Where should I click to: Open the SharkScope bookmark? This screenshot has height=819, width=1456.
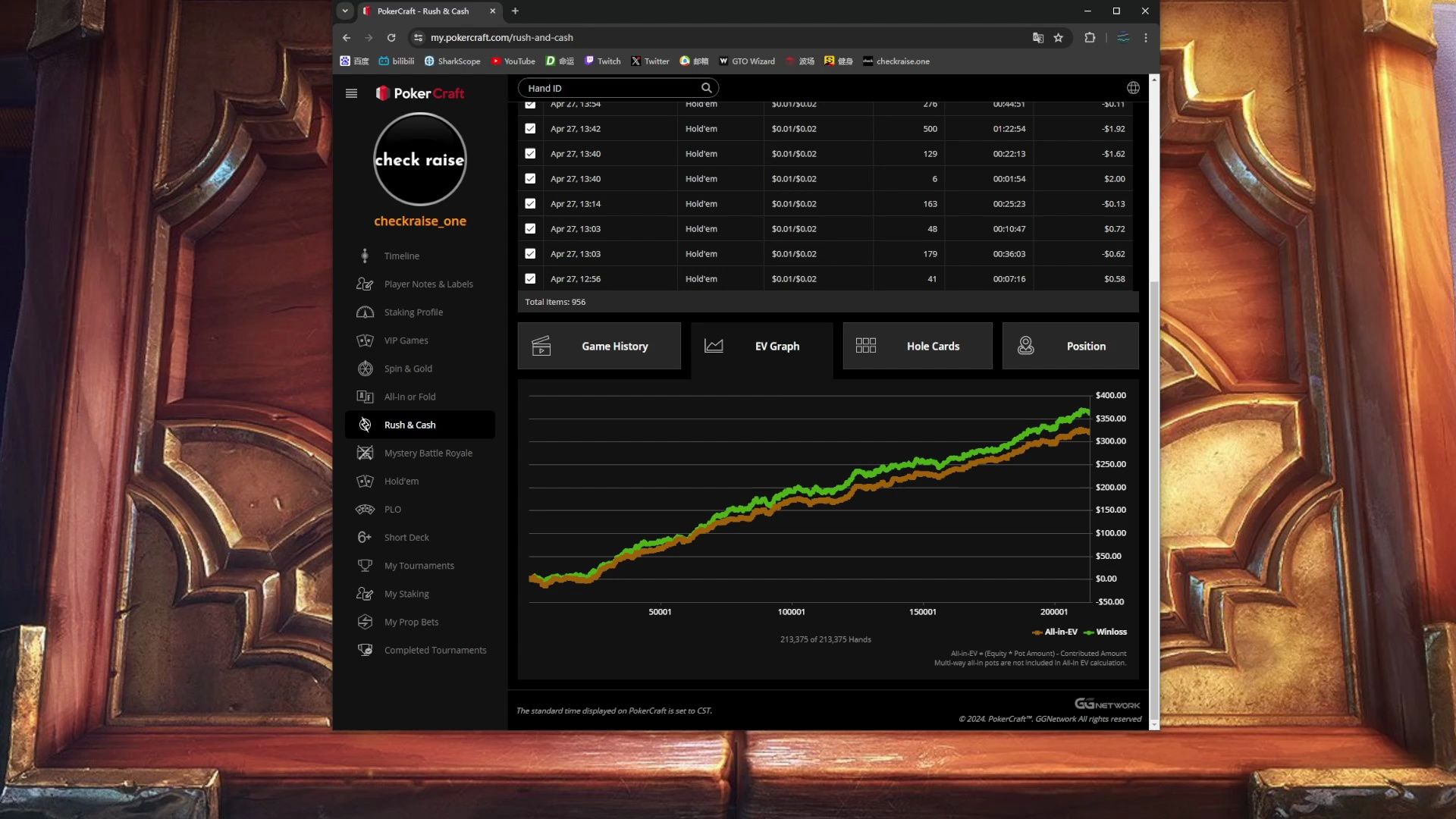[452, 61]
